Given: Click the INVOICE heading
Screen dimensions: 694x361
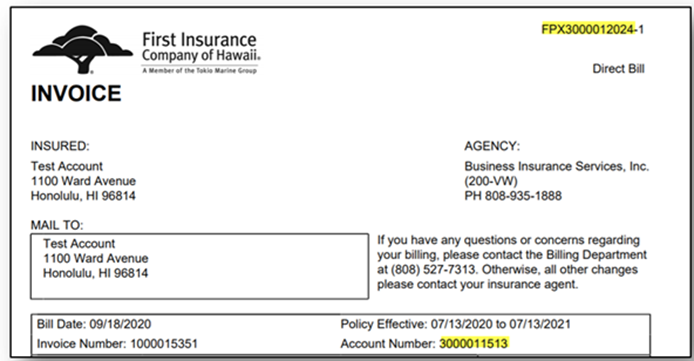Looking at the screenshot, I should click(76, 93).
